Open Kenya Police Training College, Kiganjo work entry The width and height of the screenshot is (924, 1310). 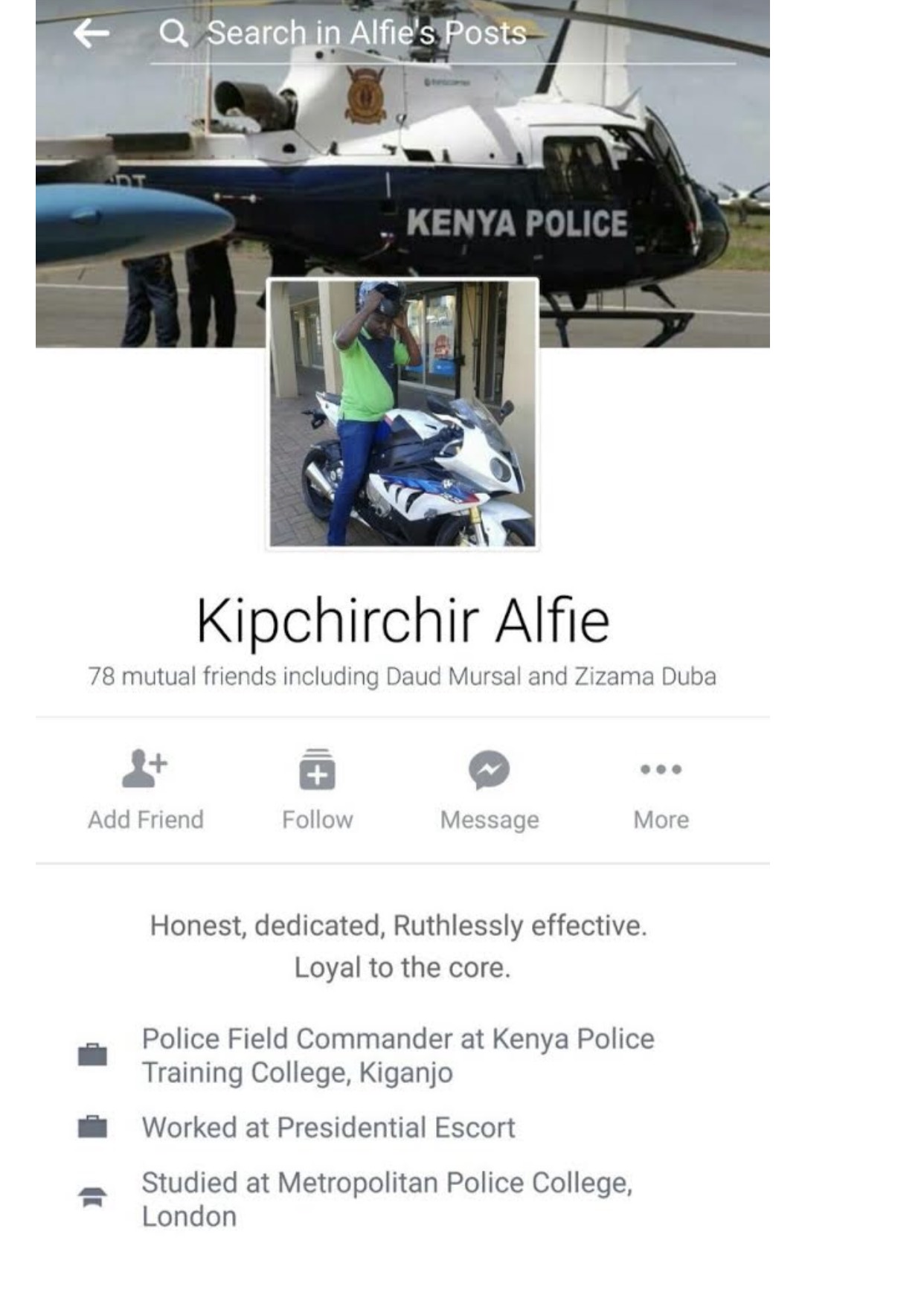coord(398,1056)
